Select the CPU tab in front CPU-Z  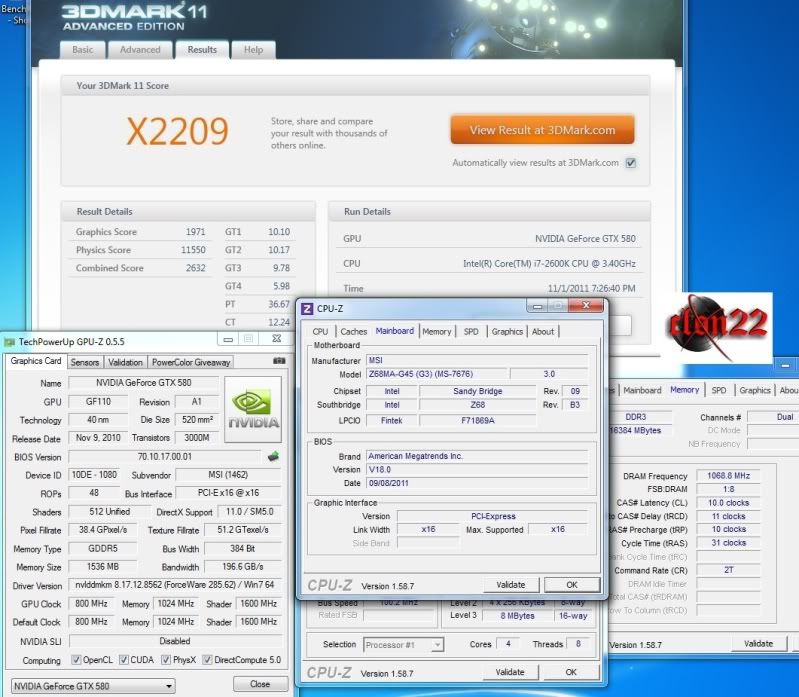(320, 332)
